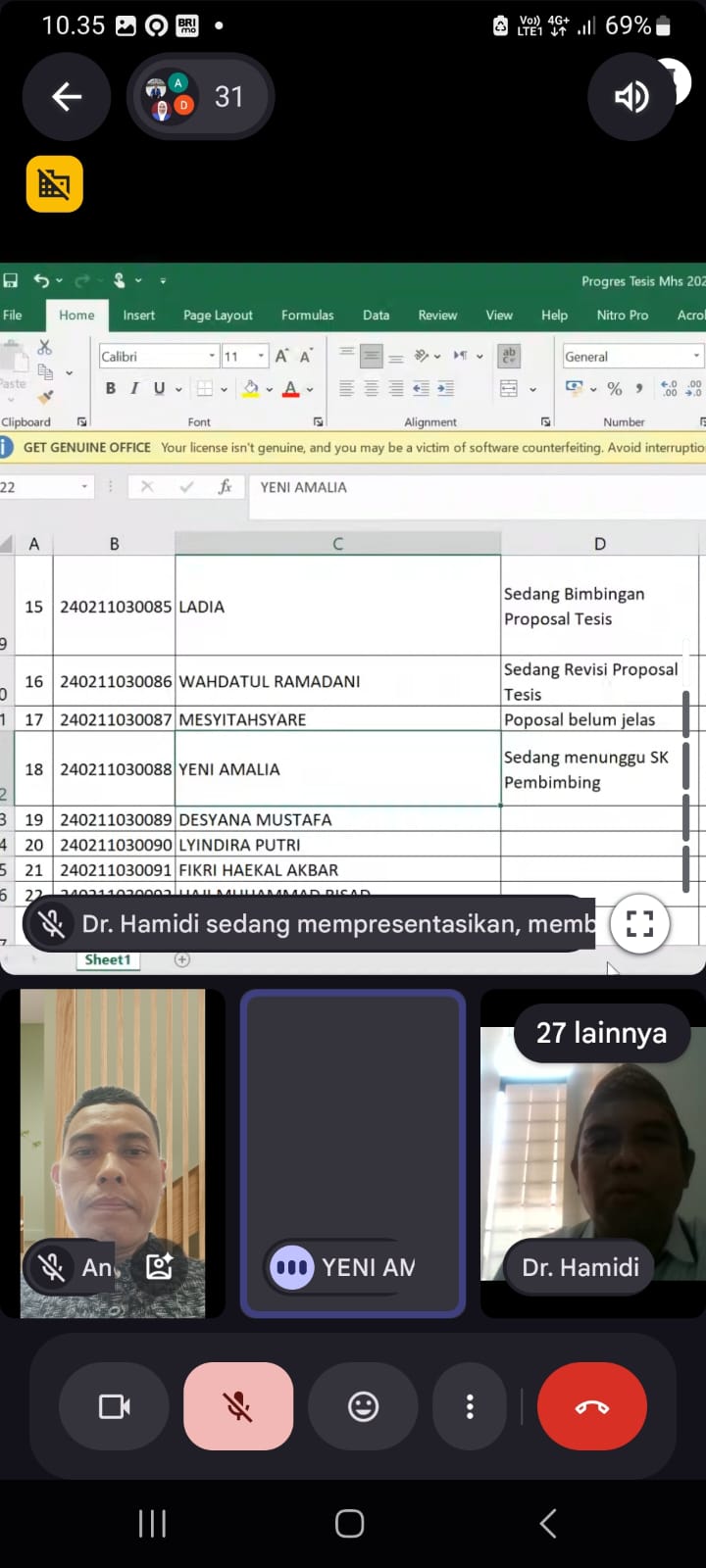The height and width of the screenshot is (1568, 706).
Task: Click the Percent Style icon
Action: (615, 389)
